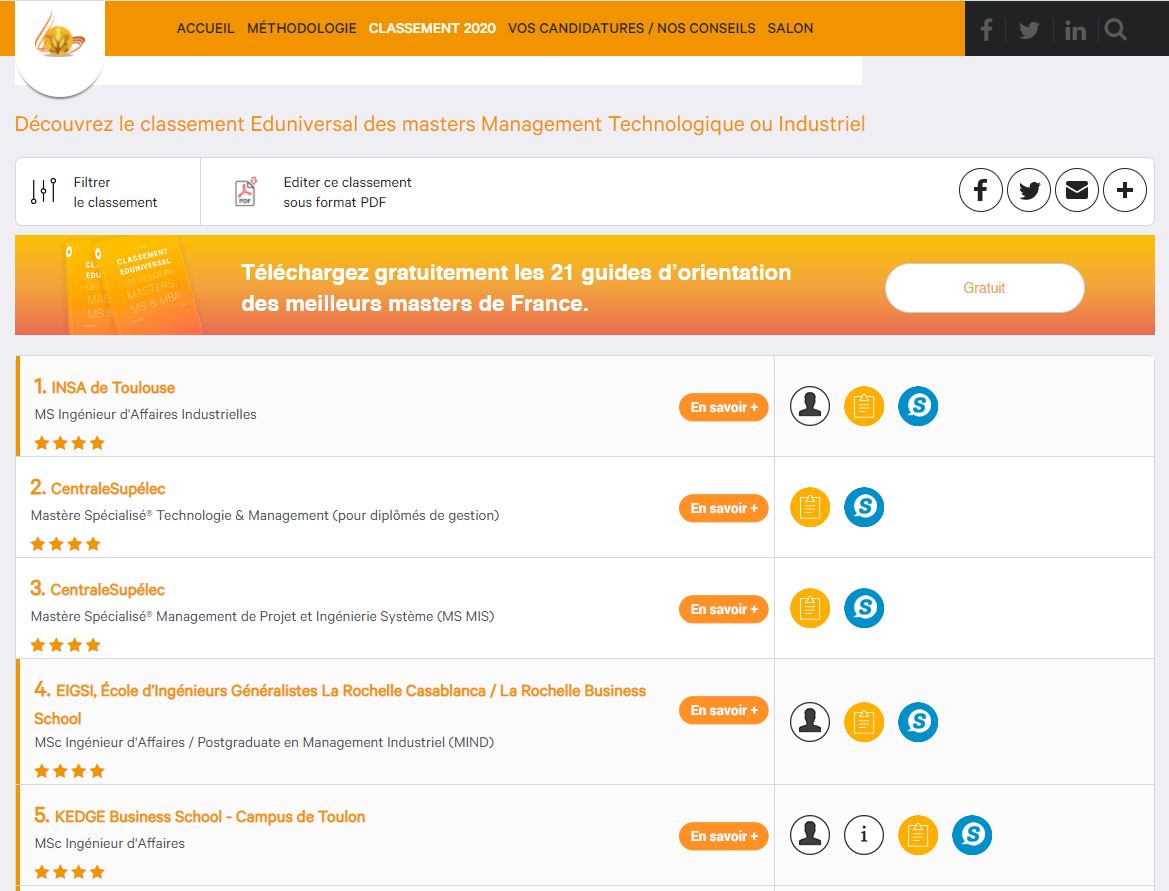Image resolution: width=1169 pixels, height=891 pixels.
Task: Click Filtrer le classement
Action: [115, 192]
